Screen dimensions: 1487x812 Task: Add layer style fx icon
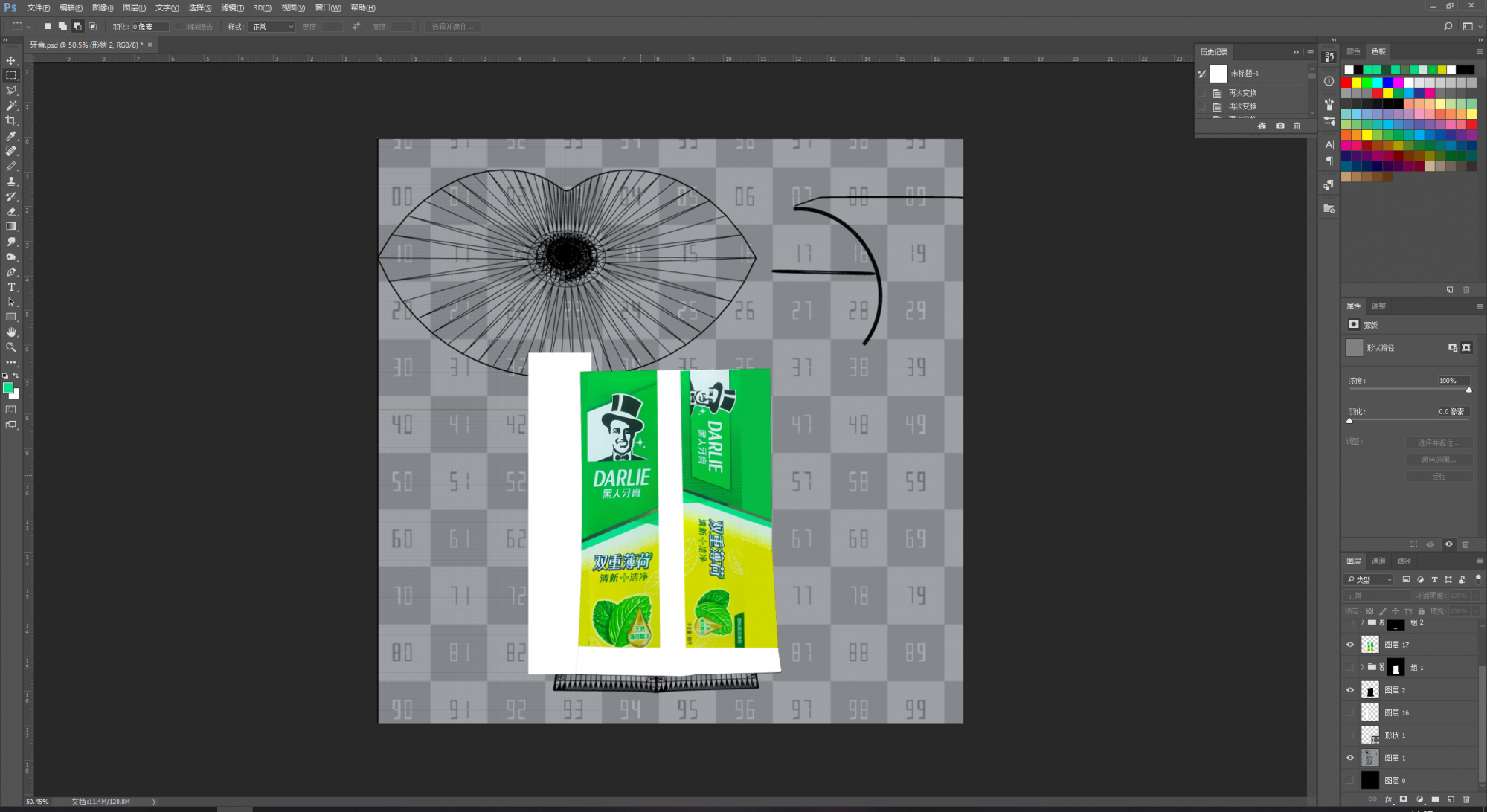pyautogui.click(x=1388, y=799)
